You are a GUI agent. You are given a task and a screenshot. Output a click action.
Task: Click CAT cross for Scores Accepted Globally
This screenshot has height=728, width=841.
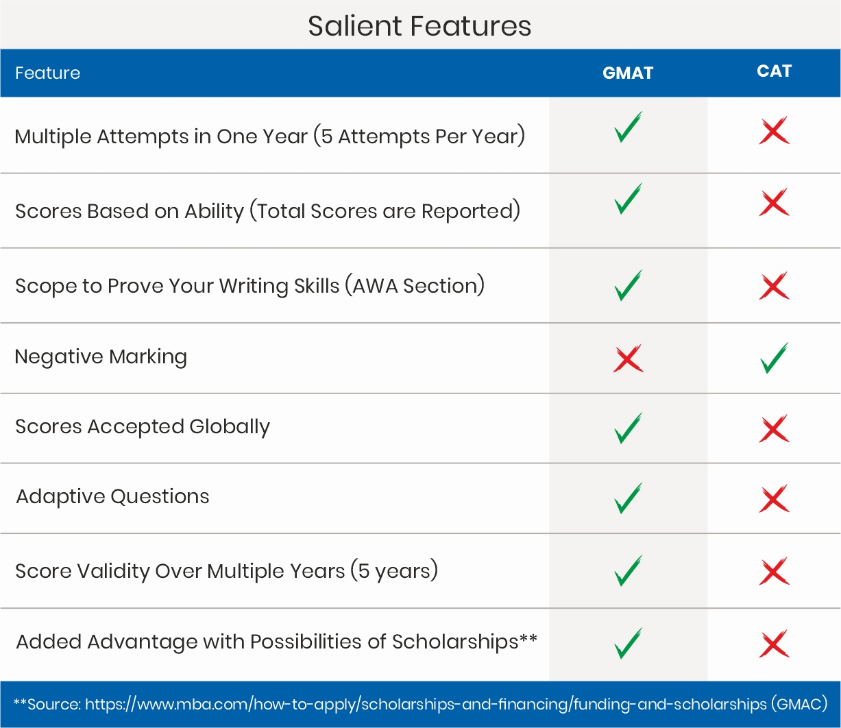tap(774, 429)
